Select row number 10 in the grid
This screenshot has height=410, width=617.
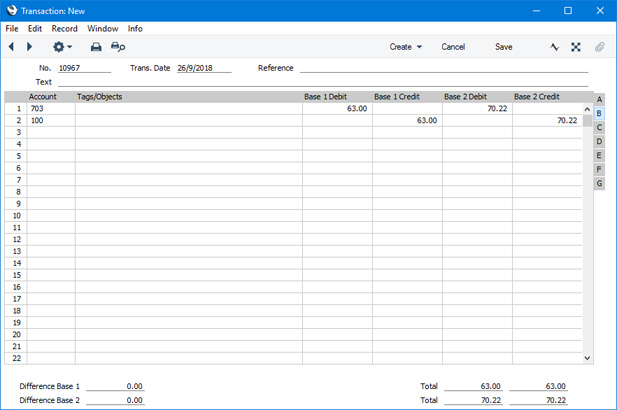16,216
